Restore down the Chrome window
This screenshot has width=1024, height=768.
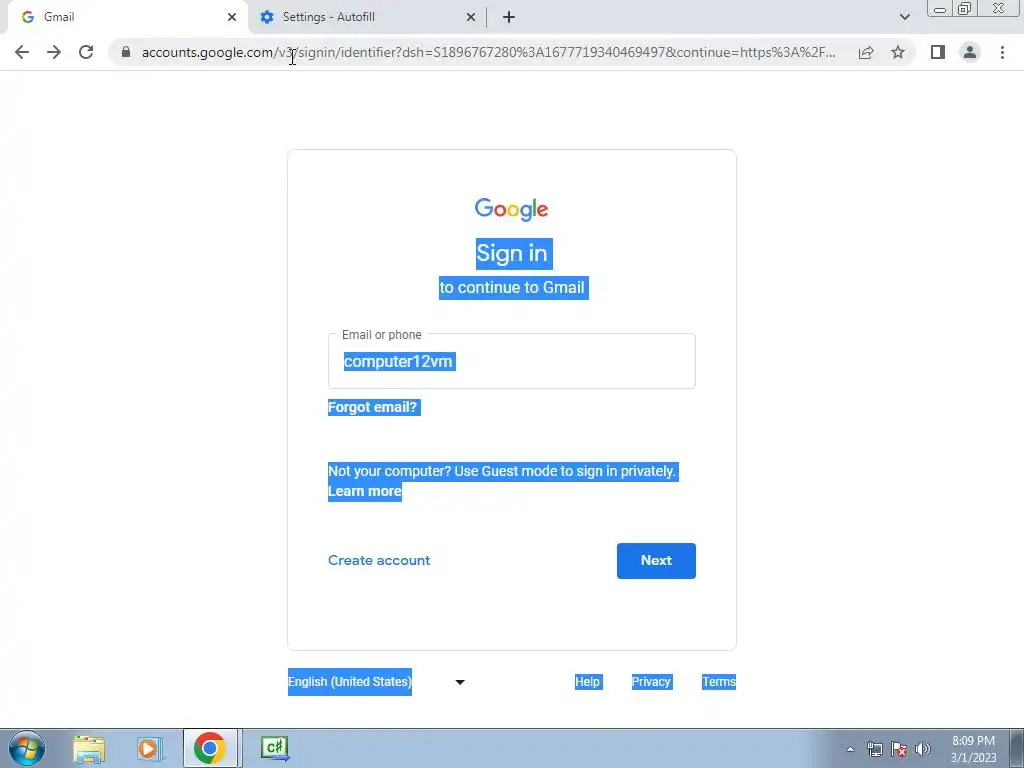pos(964,9)
